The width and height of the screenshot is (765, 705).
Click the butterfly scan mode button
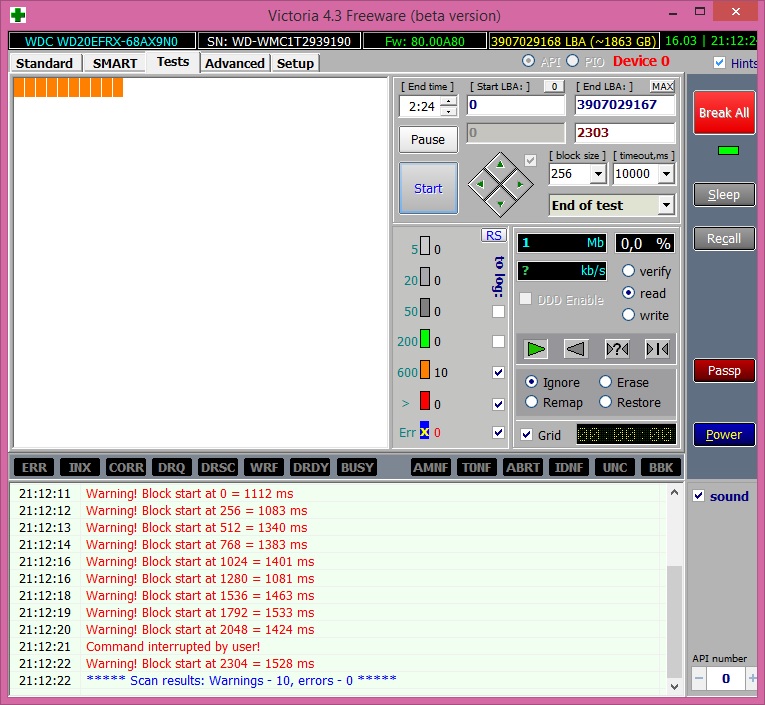(657, 349)
